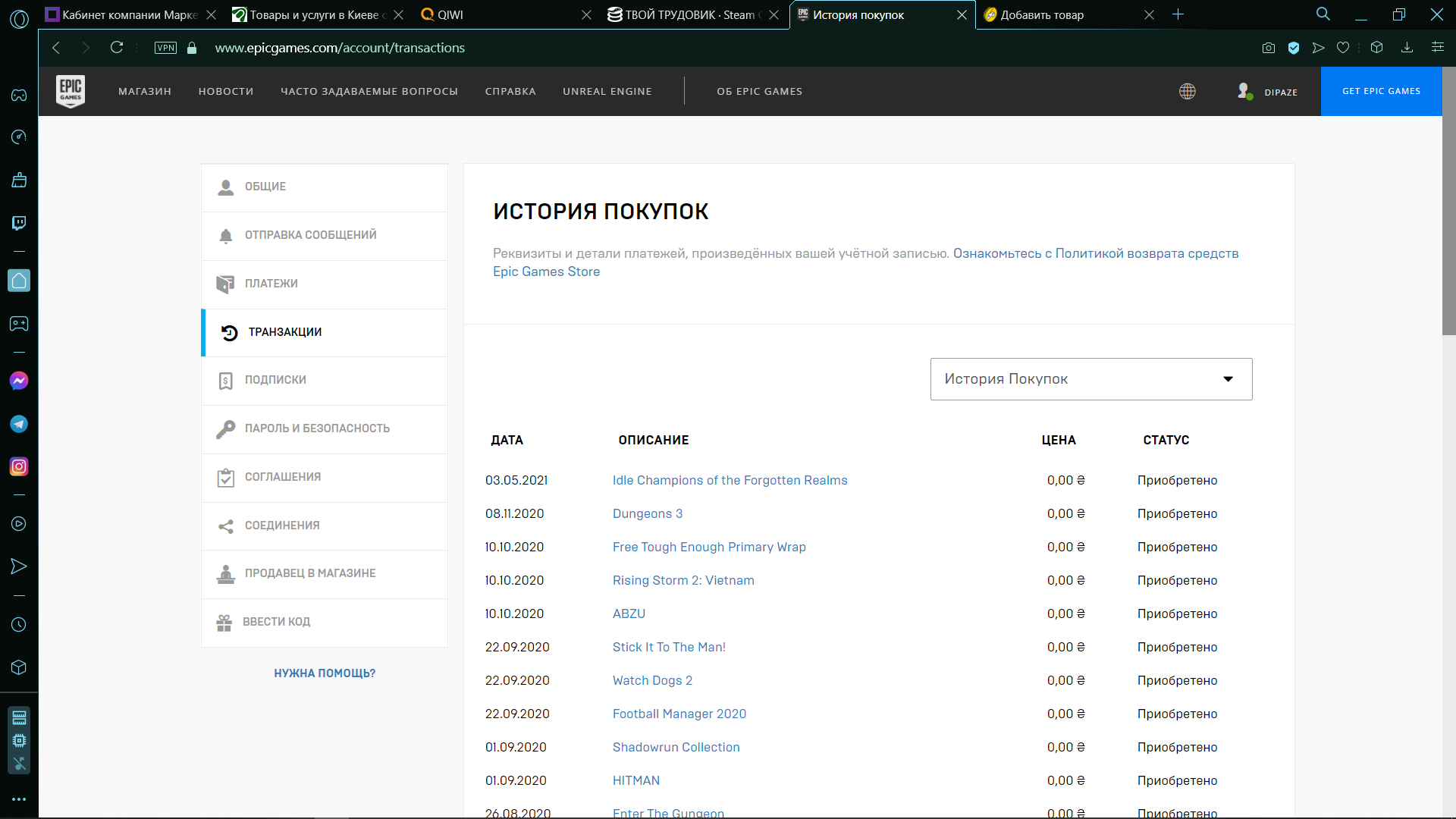Open the player icon in sidebar
1456x819 pixels.
click(x=19, y=524)
